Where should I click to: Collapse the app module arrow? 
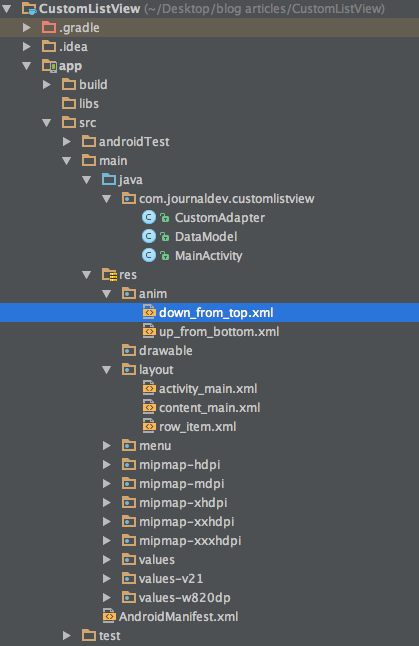pyautogui.click(x=27, y=66)
